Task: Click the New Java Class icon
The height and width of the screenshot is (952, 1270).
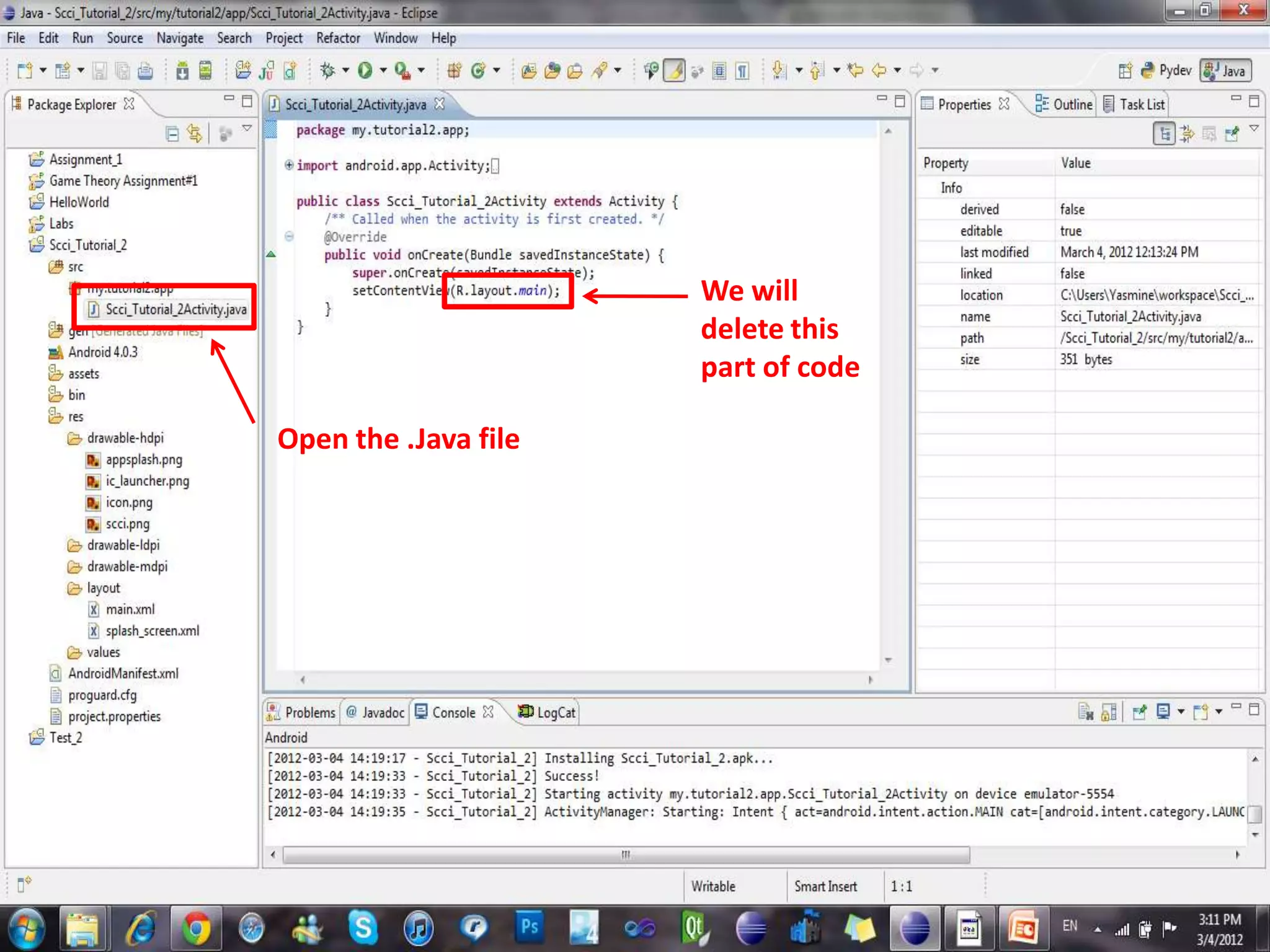Action: (x=477, y=71)
